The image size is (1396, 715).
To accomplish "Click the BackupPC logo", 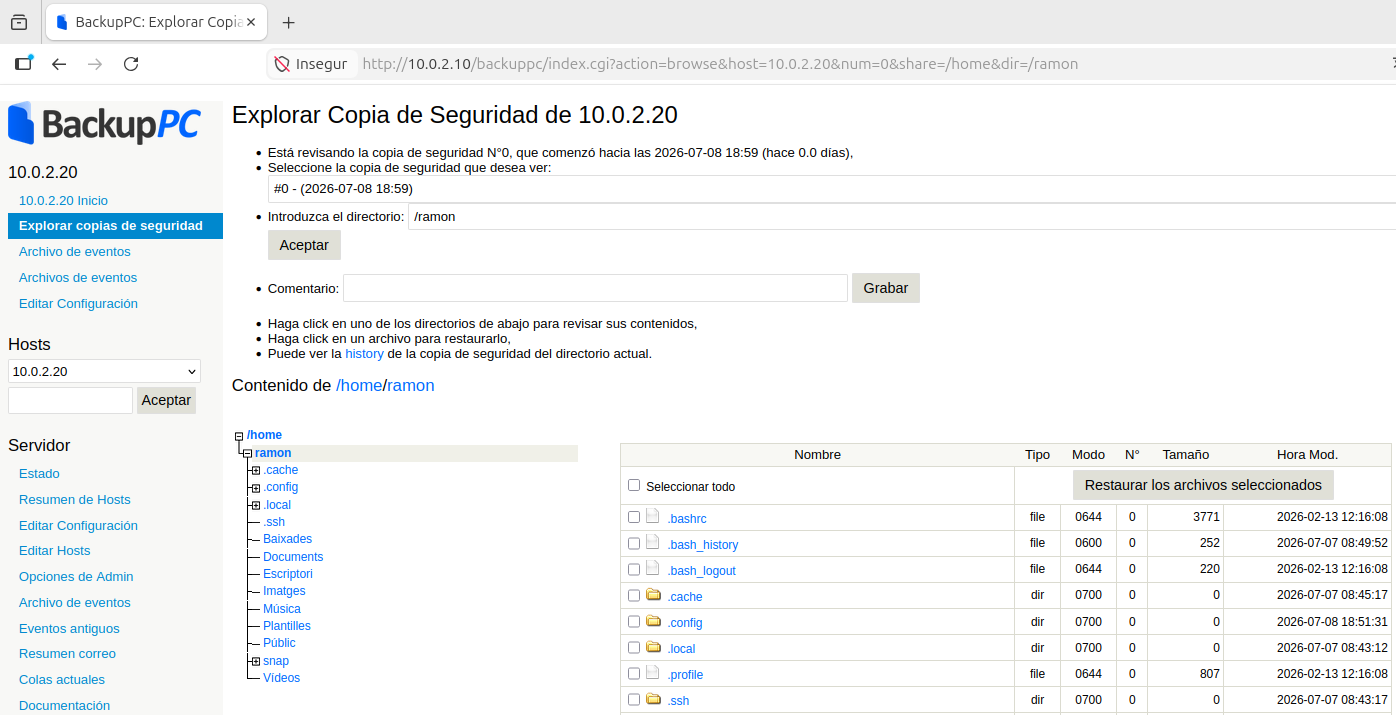I will pyautogui.click(x=104, y=124).
